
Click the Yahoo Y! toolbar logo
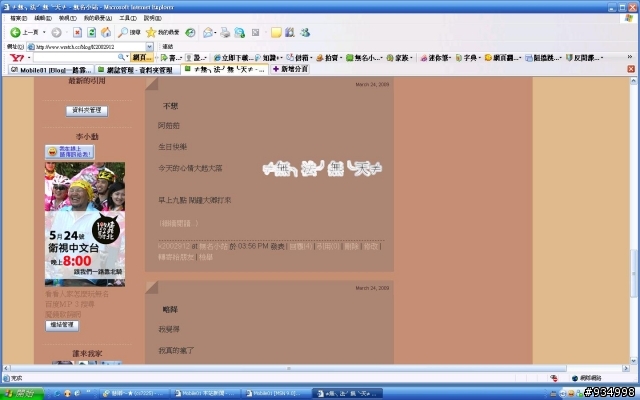(17, 58)
